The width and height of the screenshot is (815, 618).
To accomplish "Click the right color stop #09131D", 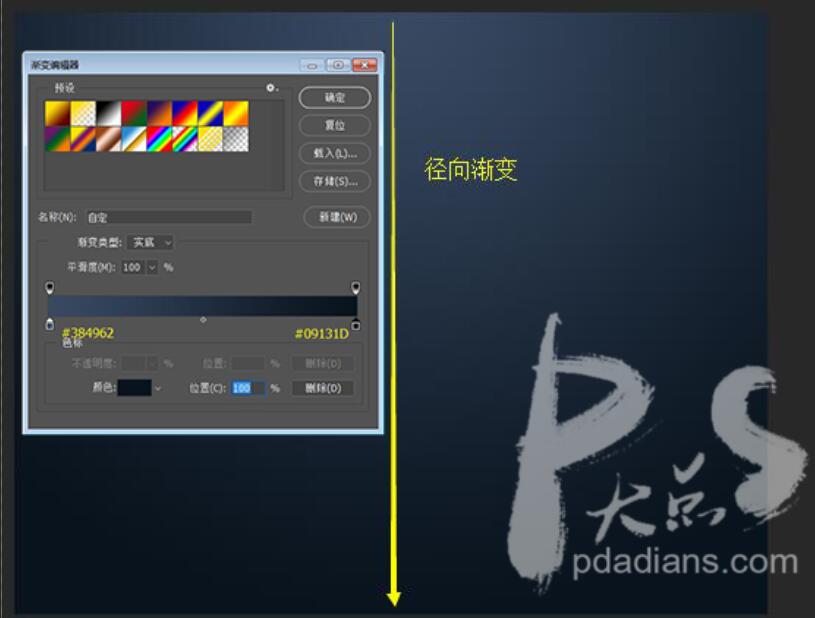I will 355,324.
